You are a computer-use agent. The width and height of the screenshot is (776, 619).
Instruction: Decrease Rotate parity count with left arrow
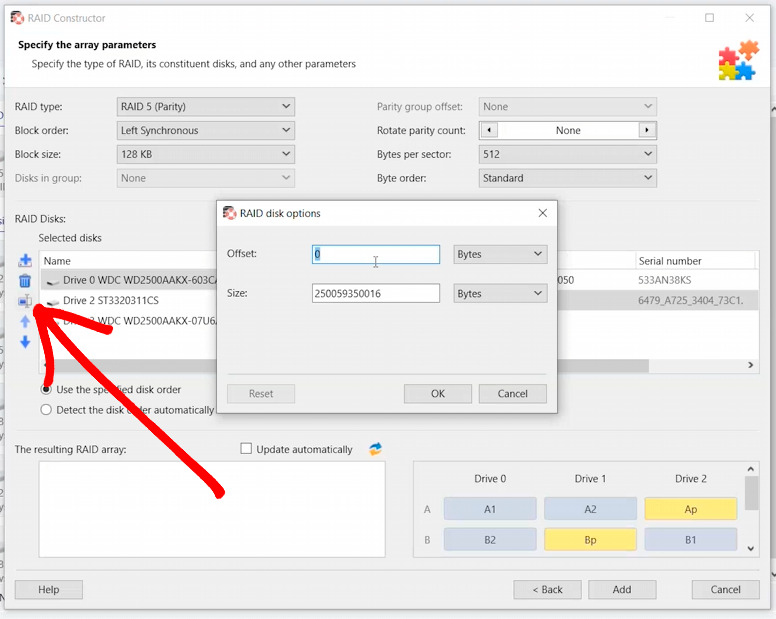click(x=489, y=130)
